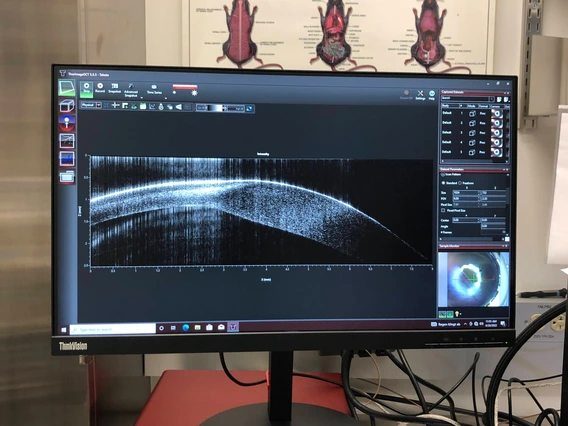Click the green Stop acquisition button
This screenshot has width=568, height=426.
click(x=86, y=89)
